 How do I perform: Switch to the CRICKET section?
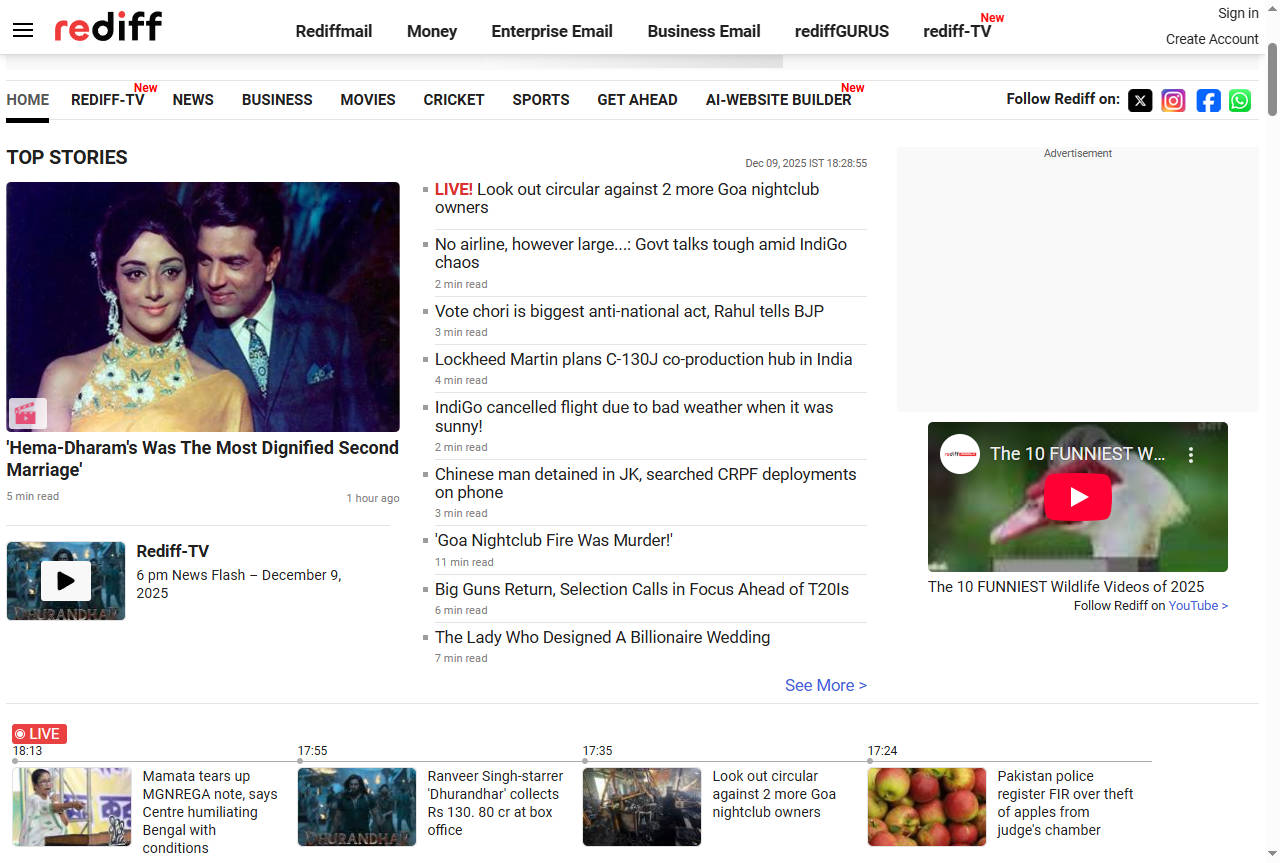click(453, 100)
